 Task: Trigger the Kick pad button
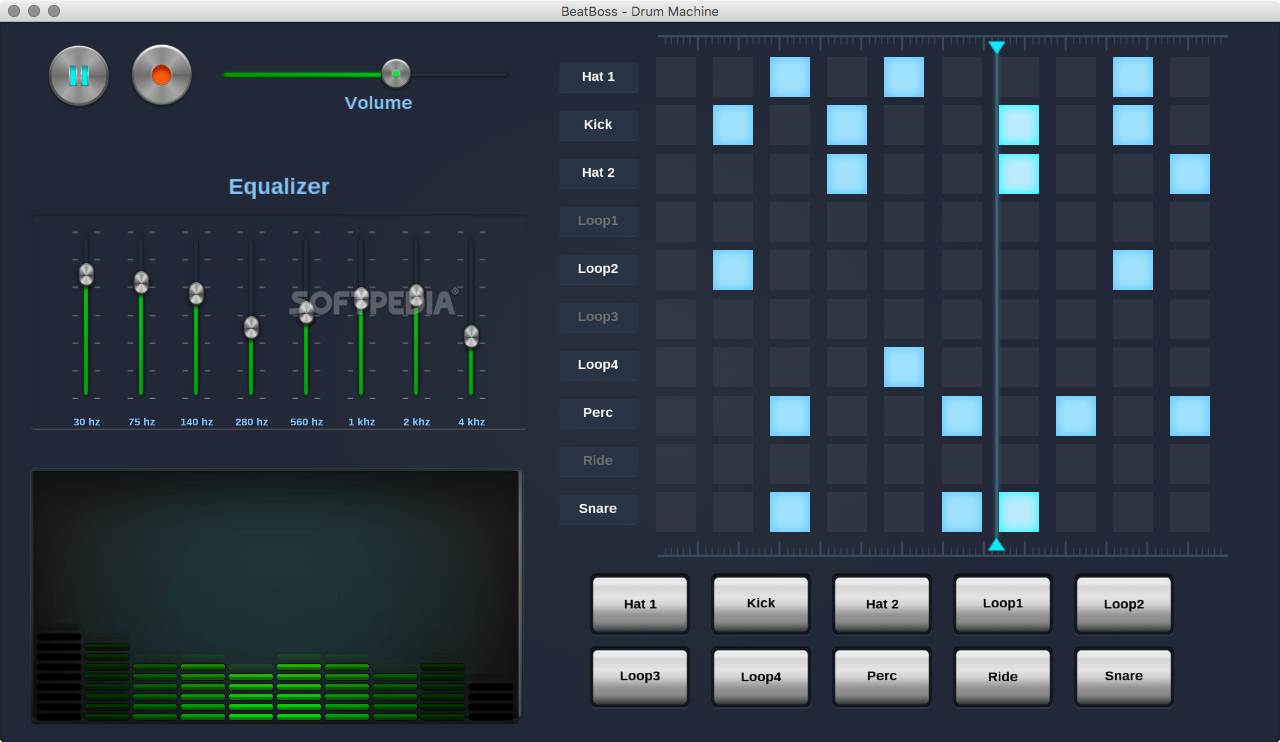(x=760, y=603)
